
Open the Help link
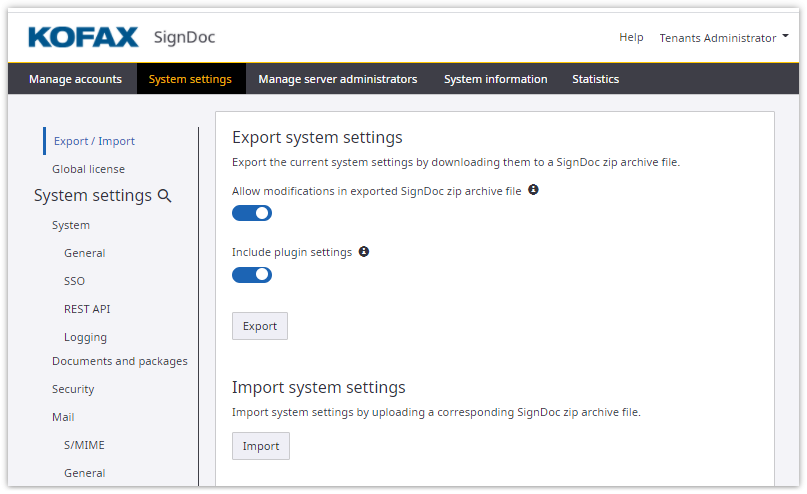pyautogui.click(x=631, y=38)
